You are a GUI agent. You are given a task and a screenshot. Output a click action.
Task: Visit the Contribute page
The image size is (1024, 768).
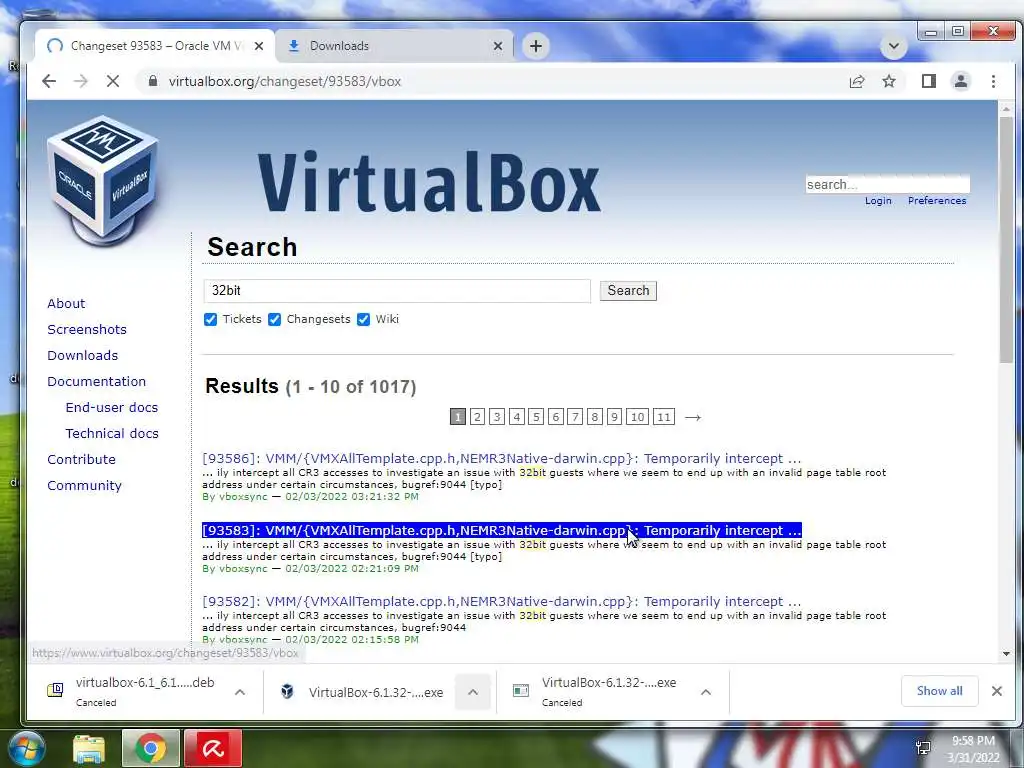[81, 460]
